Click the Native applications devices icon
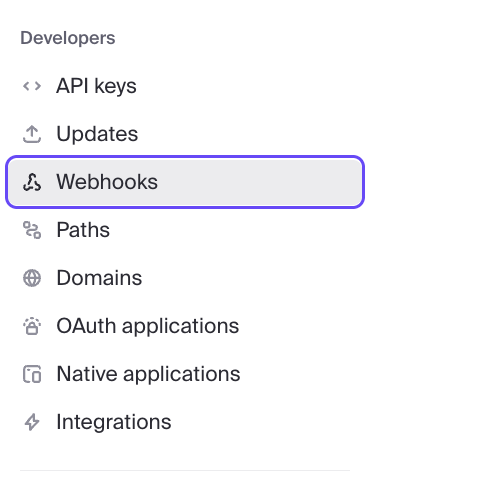 32,374
